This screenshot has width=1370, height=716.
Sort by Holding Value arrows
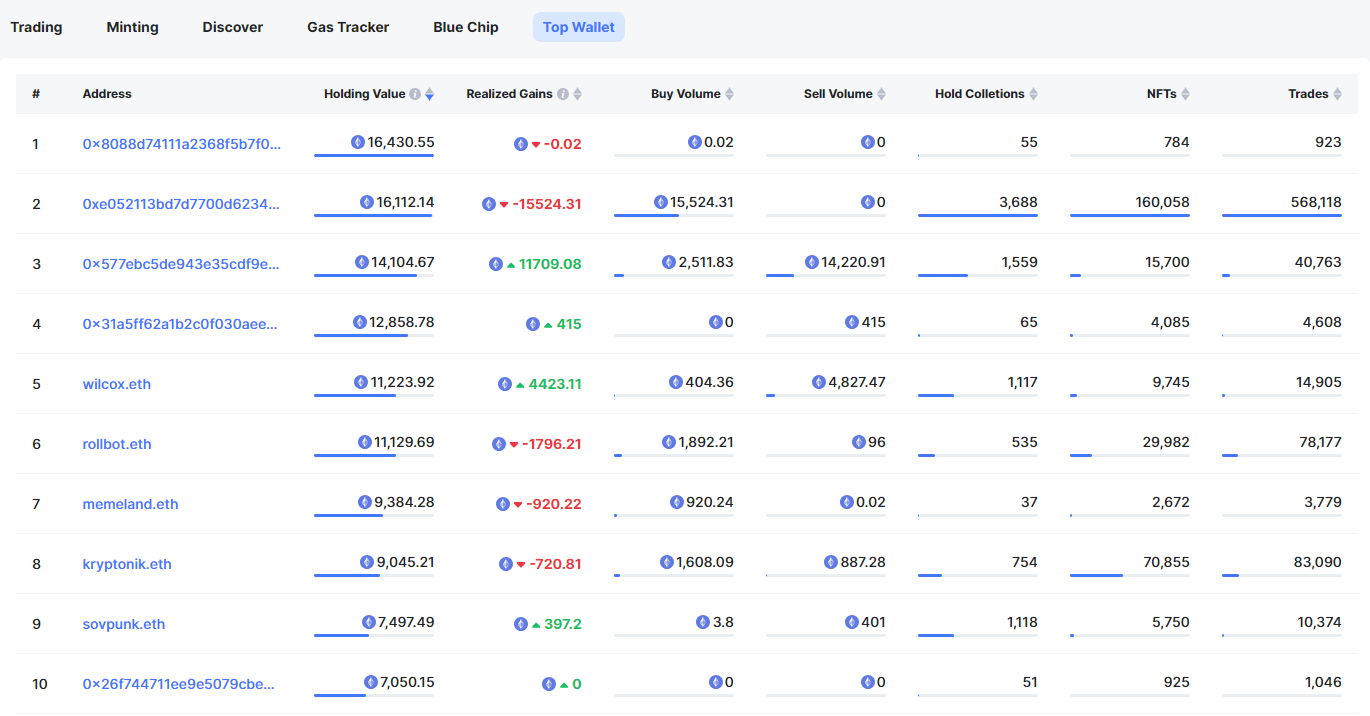click(429, 94)
